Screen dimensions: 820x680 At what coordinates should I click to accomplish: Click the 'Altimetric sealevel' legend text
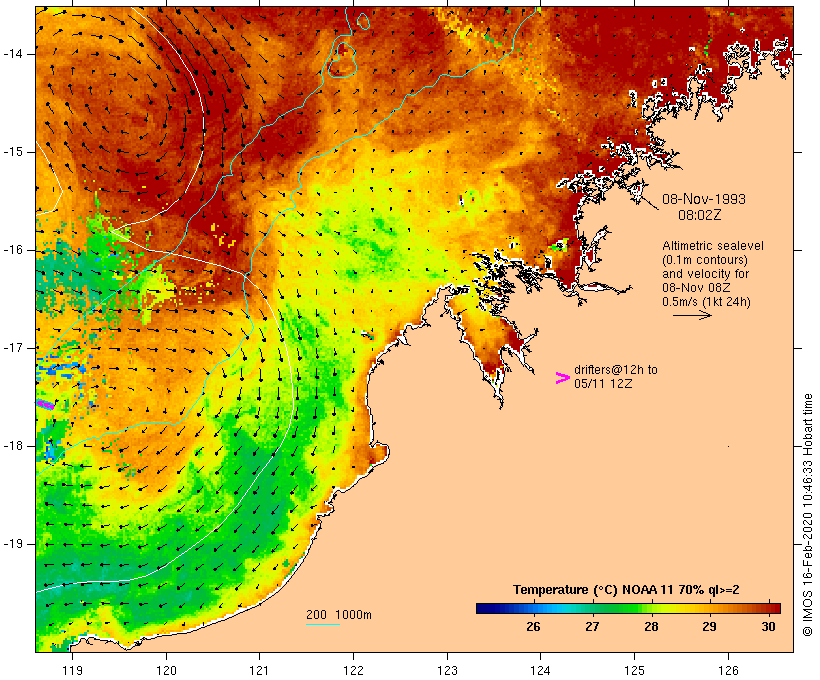[x=713, y=246]
